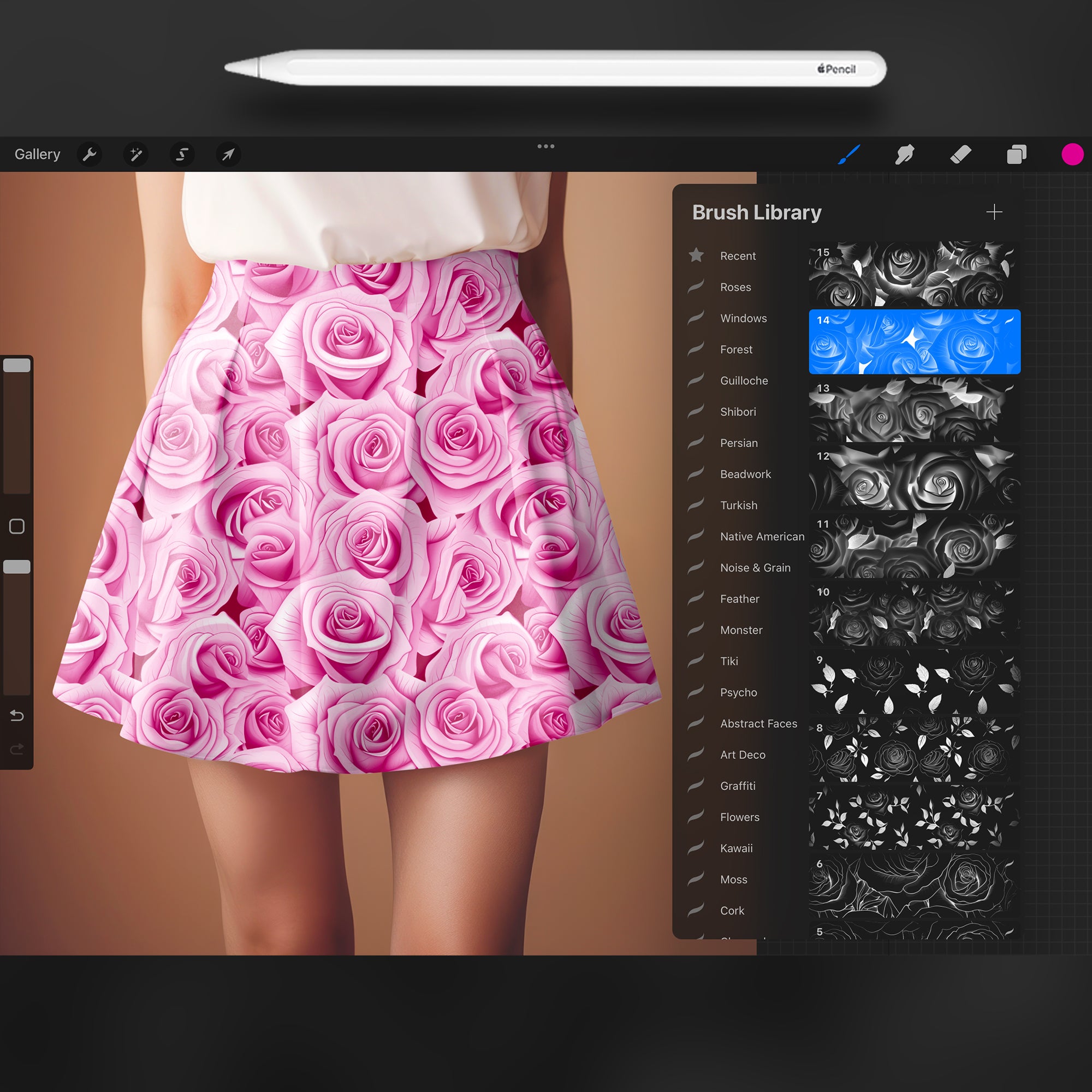Select the Flowers brush set
Viewport: 1092px width, 1092px height.
tap(739, 817)
